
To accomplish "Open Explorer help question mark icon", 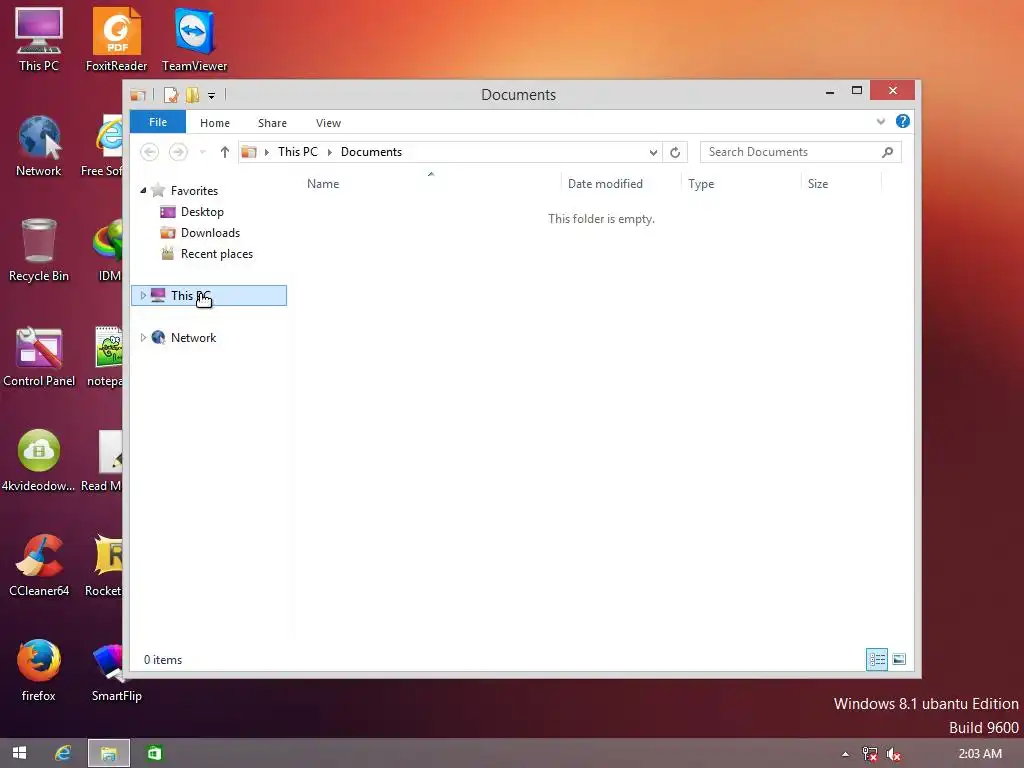I will (x=903, y=121).
